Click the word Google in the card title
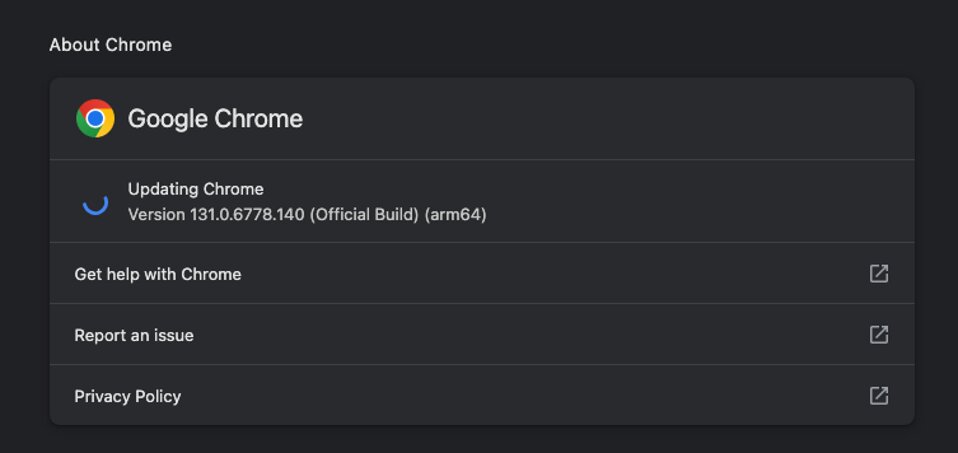 coord(168,119)
